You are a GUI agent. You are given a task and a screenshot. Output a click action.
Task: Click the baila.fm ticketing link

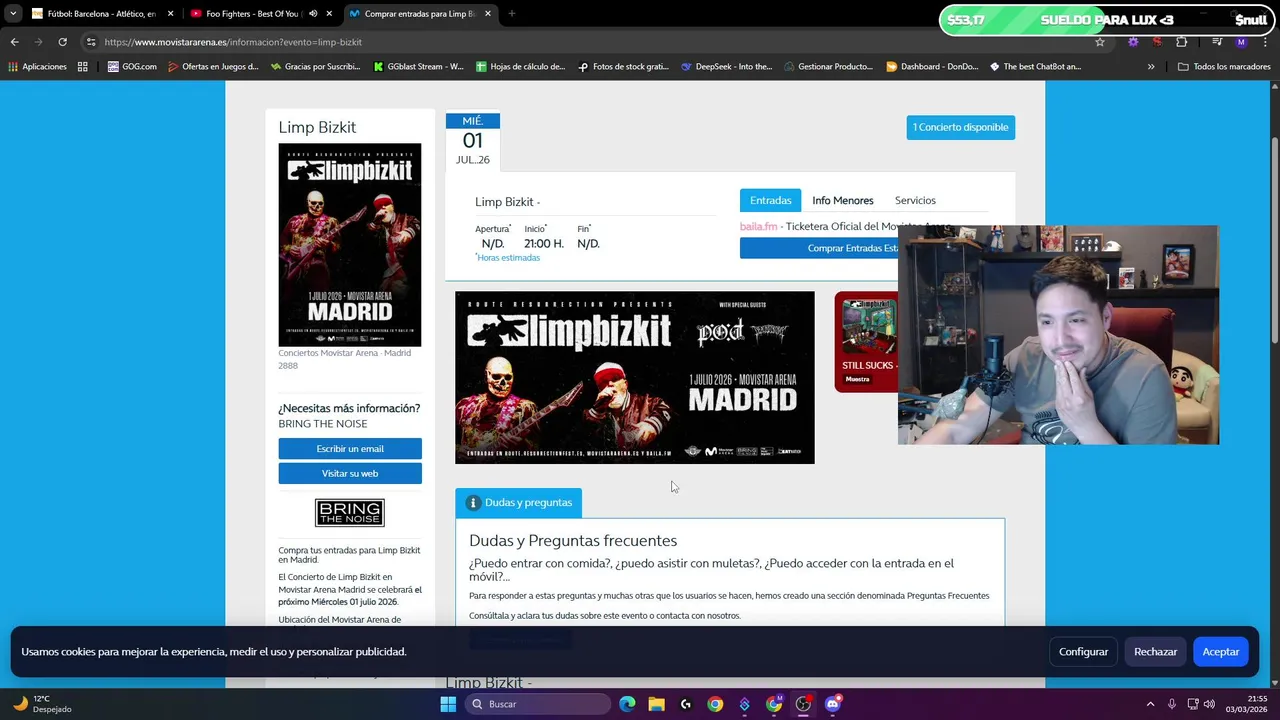pyautogui.click(x=758, y=226)
